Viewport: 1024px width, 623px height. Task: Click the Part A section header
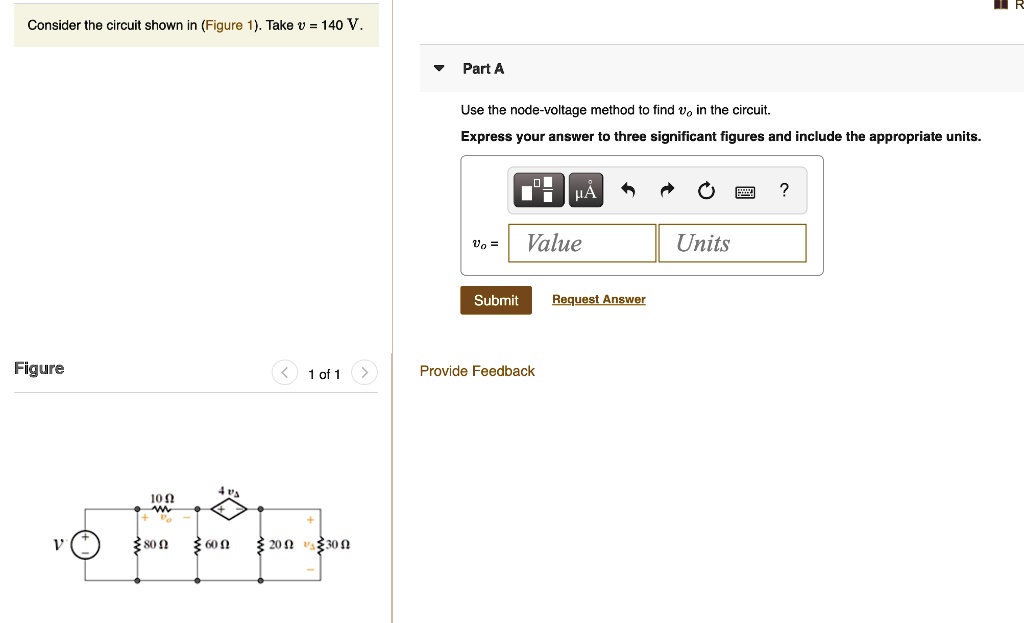point(482,68)
